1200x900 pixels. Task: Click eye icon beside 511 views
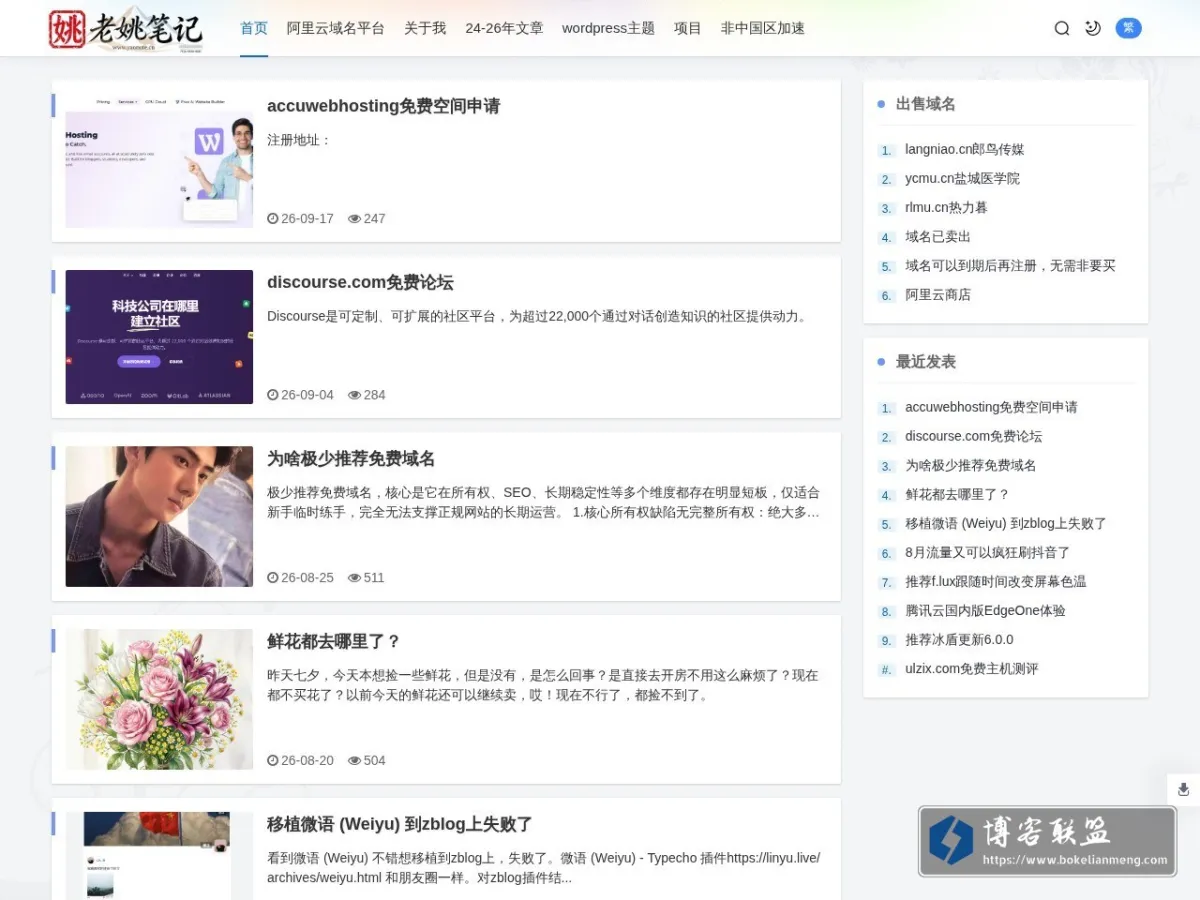tap(354, 578)
